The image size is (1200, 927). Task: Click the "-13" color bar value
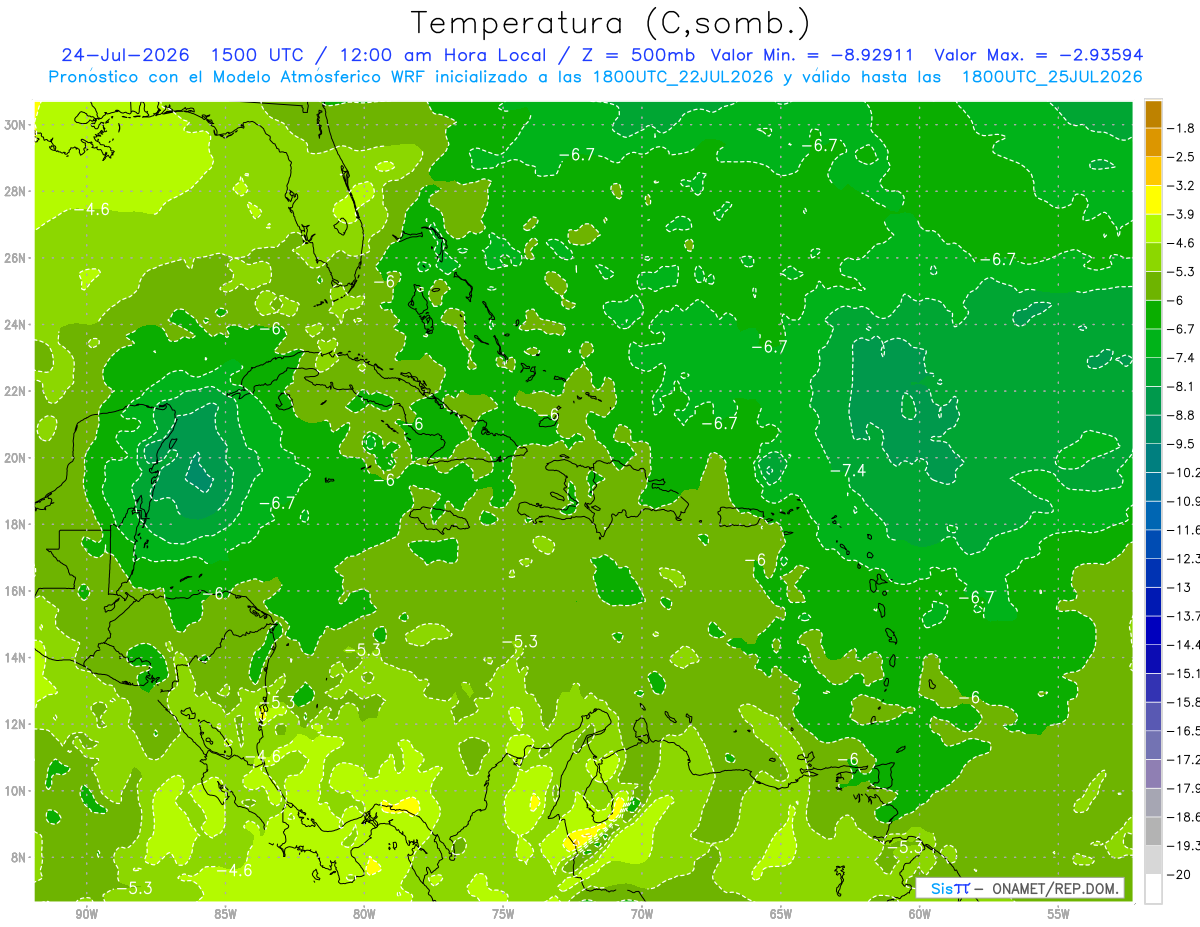pos(1180,587)
